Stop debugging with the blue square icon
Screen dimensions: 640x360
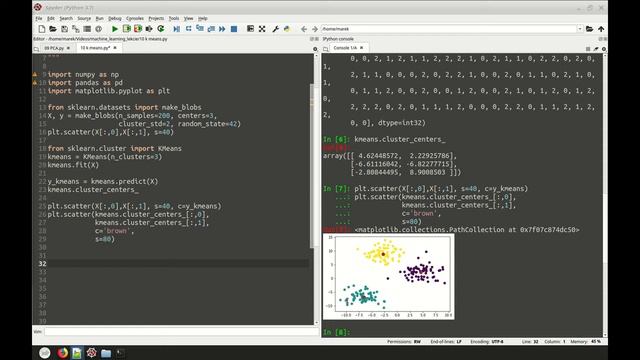[x=234, y=29]
